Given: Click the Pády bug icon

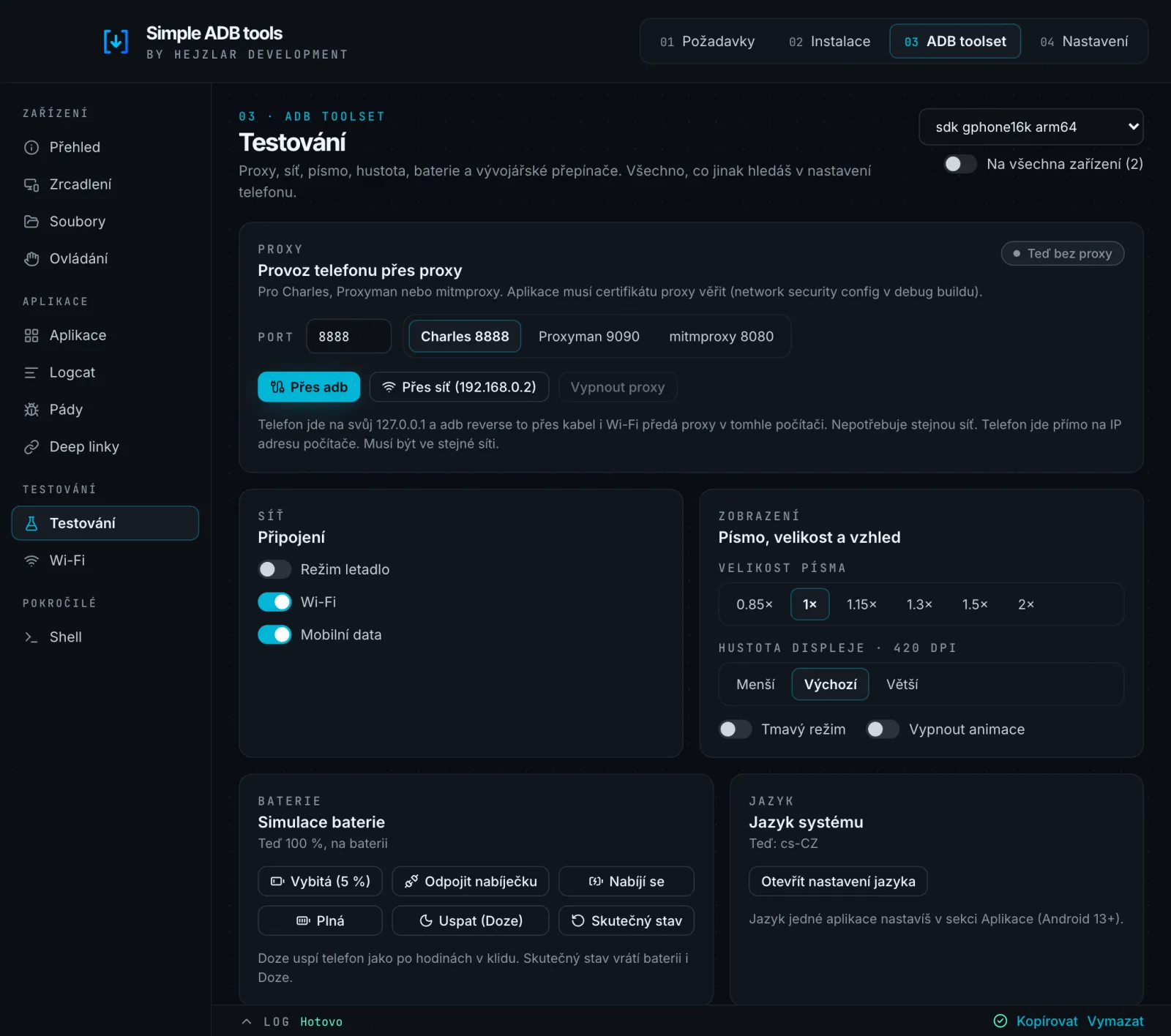Looking at the screenshot, I should point(31,410).
